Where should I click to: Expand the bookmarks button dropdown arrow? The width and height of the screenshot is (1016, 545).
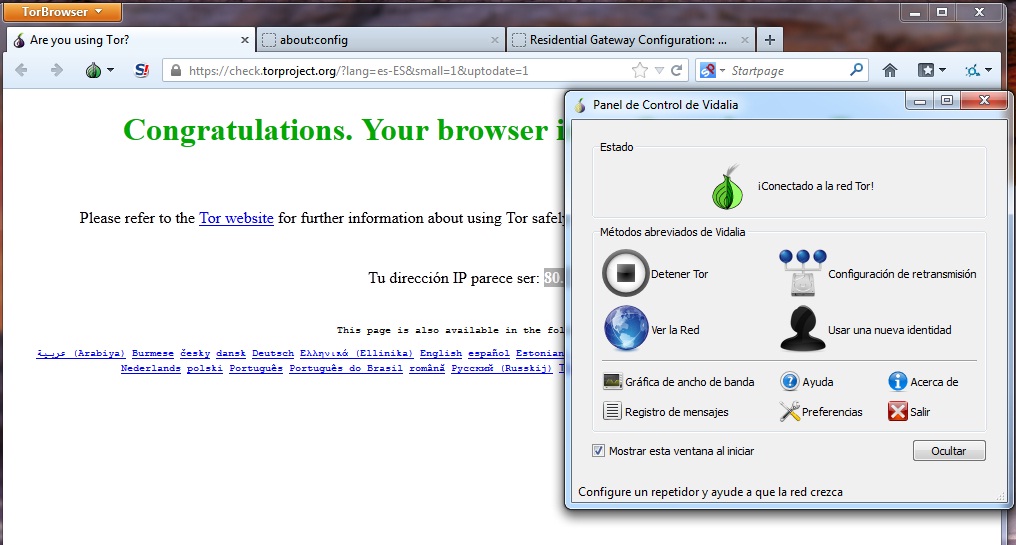942,70
